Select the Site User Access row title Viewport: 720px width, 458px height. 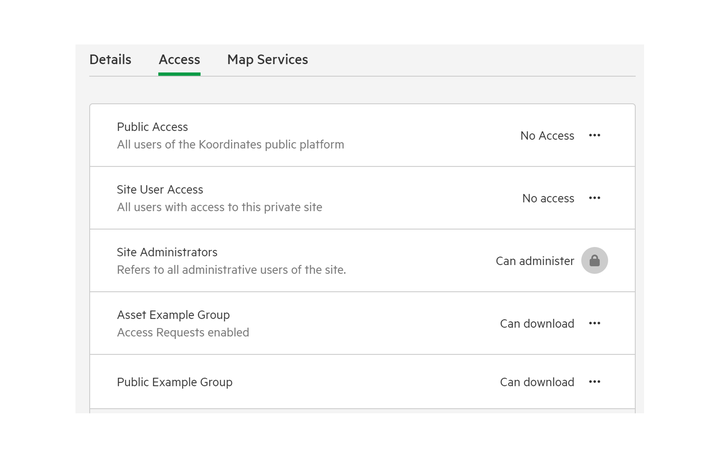click(x=160, y=189)
